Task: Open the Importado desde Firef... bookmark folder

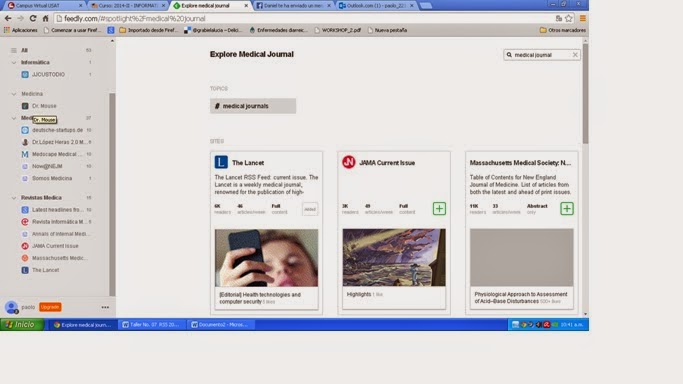Action: pos(149,30)
